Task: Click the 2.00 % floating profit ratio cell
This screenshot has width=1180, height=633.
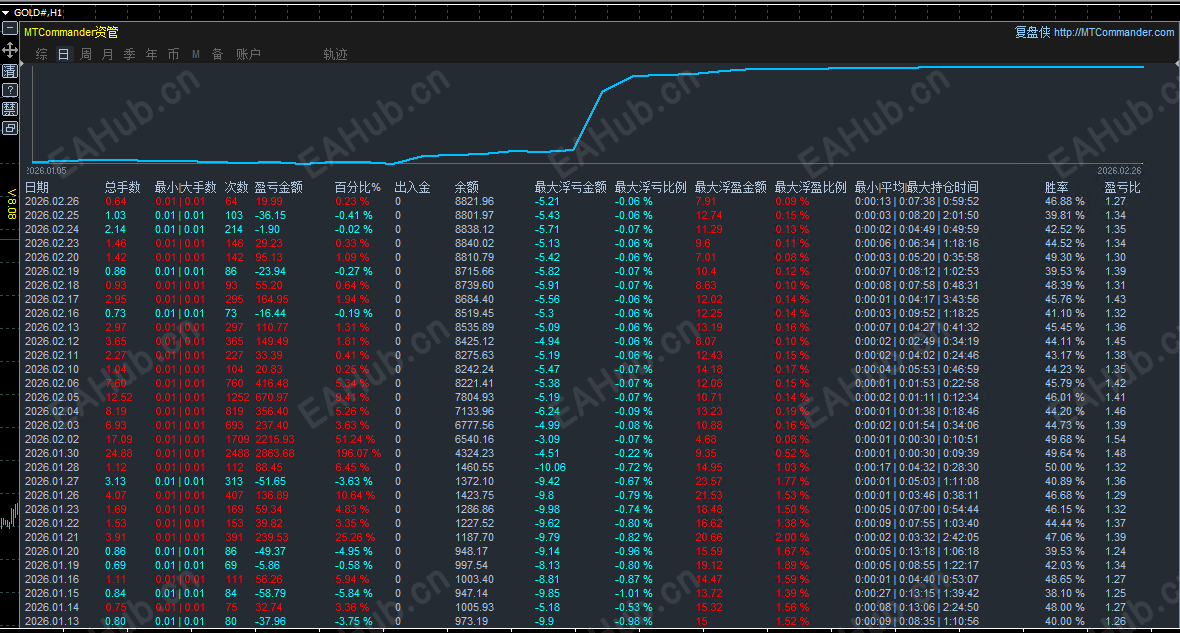Action: [x=792, y=537]
